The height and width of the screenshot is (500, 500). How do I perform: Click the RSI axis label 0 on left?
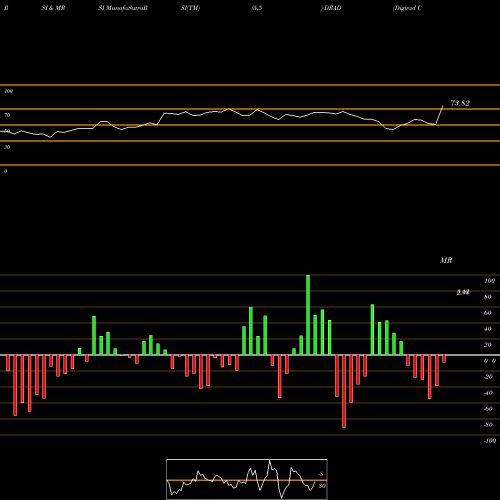[x=5, y=171]
